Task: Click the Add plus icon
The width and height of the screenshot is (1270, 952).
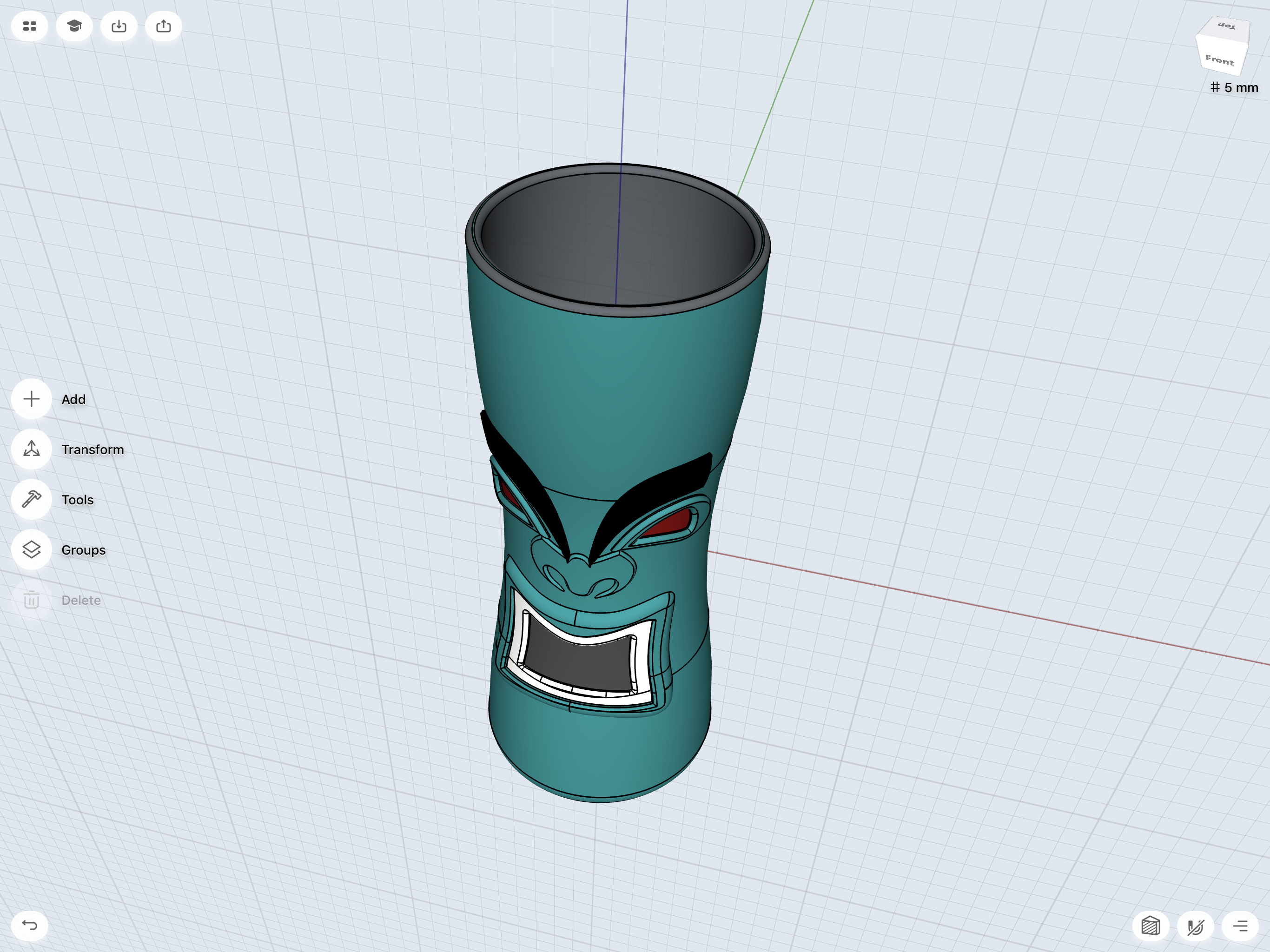Action: click(x=32, y=399)
